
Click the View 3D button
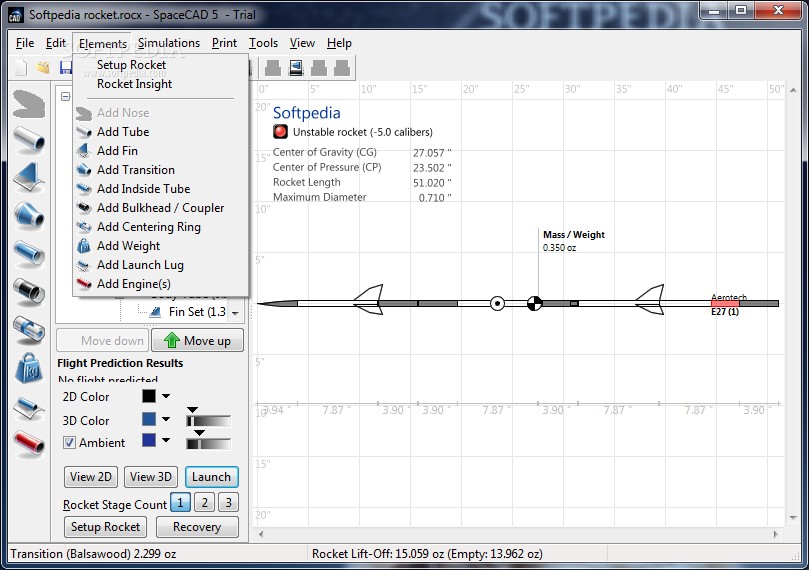[x=151, y=477]
